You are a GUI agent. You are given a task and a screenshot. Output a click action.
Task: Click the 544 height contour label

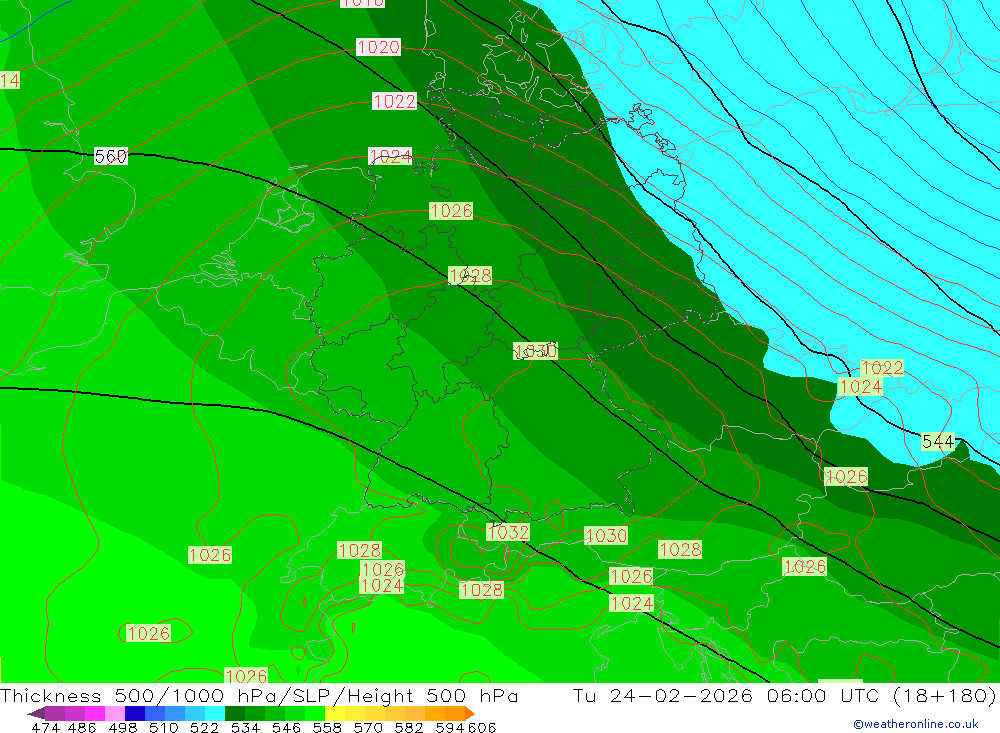click(938, 441)
